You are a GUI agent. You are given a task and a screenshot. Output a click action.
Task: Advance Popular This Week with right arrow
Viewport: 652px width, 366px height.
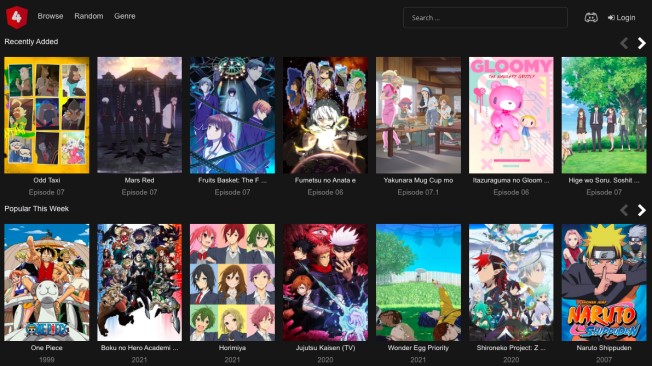coord(642,210)
